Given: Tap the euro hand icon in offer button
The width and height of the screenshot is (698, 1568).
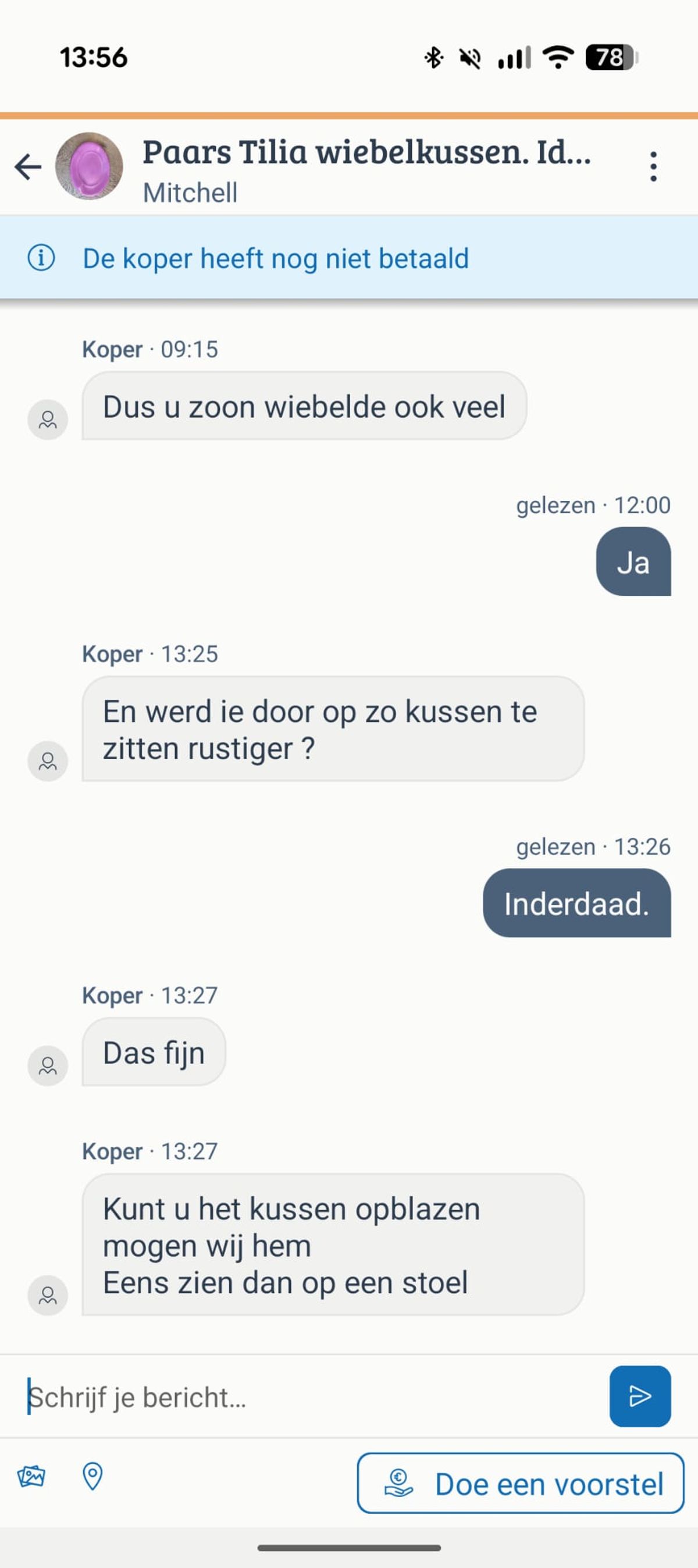Looking at the screenshot, I should [398, 1484].
